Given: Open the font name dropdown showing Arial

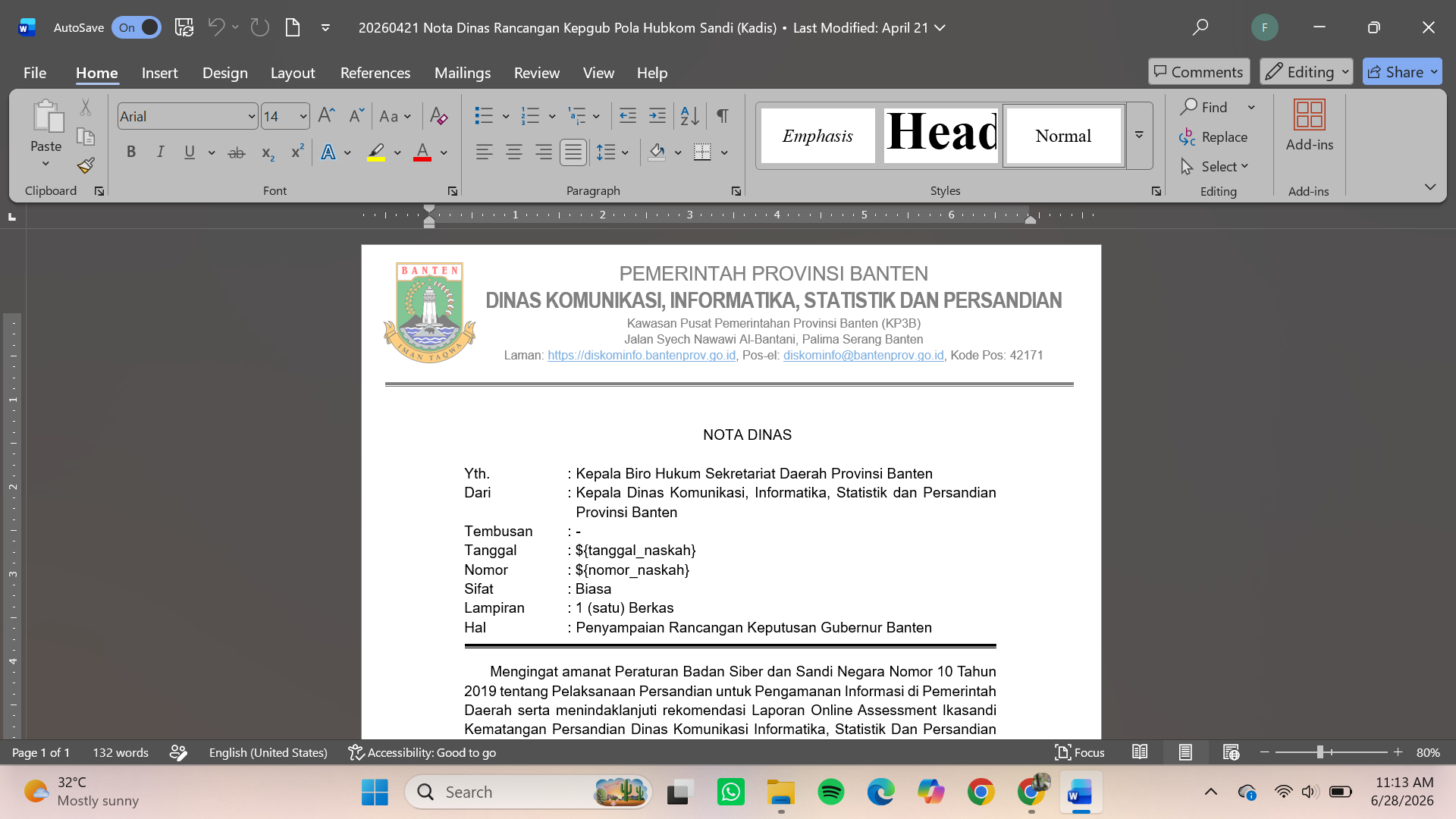Looking at the screenshot, I should (x=187, y=116).
